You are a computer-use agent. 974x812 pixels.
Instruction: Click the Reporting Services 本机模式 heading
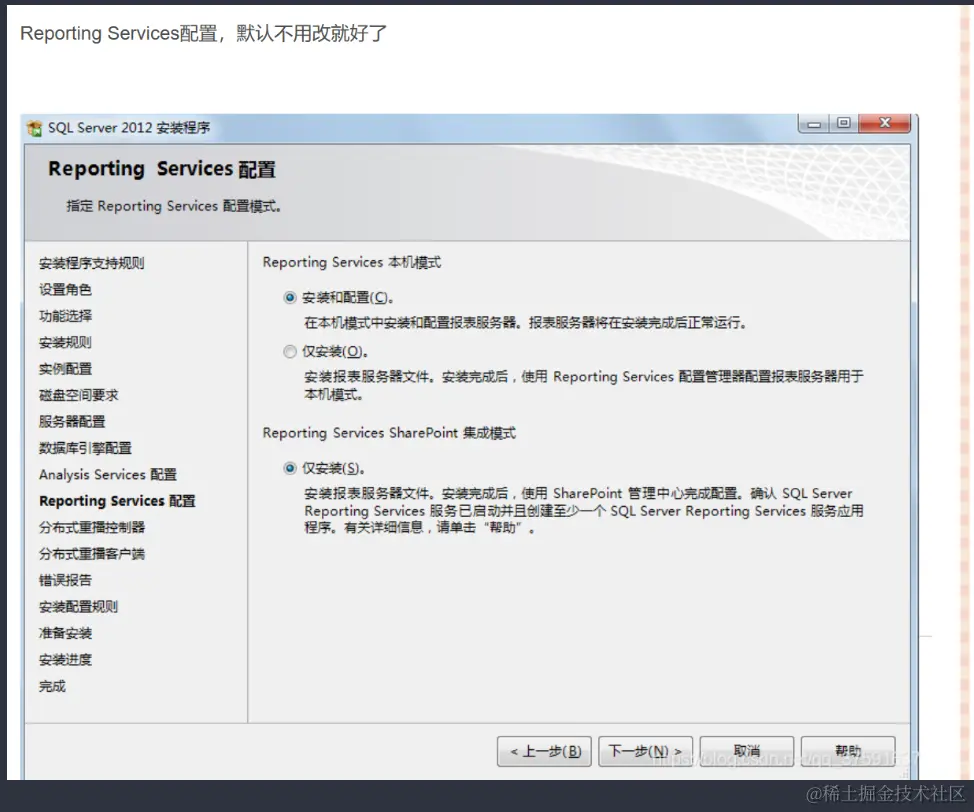(x=352, y=262)
